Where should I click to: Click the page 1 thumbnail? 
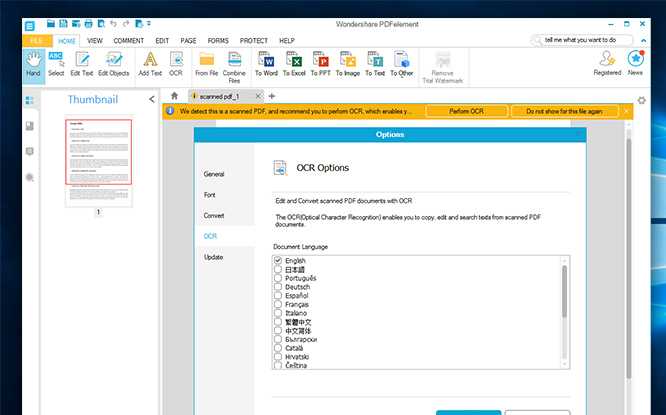97,152
